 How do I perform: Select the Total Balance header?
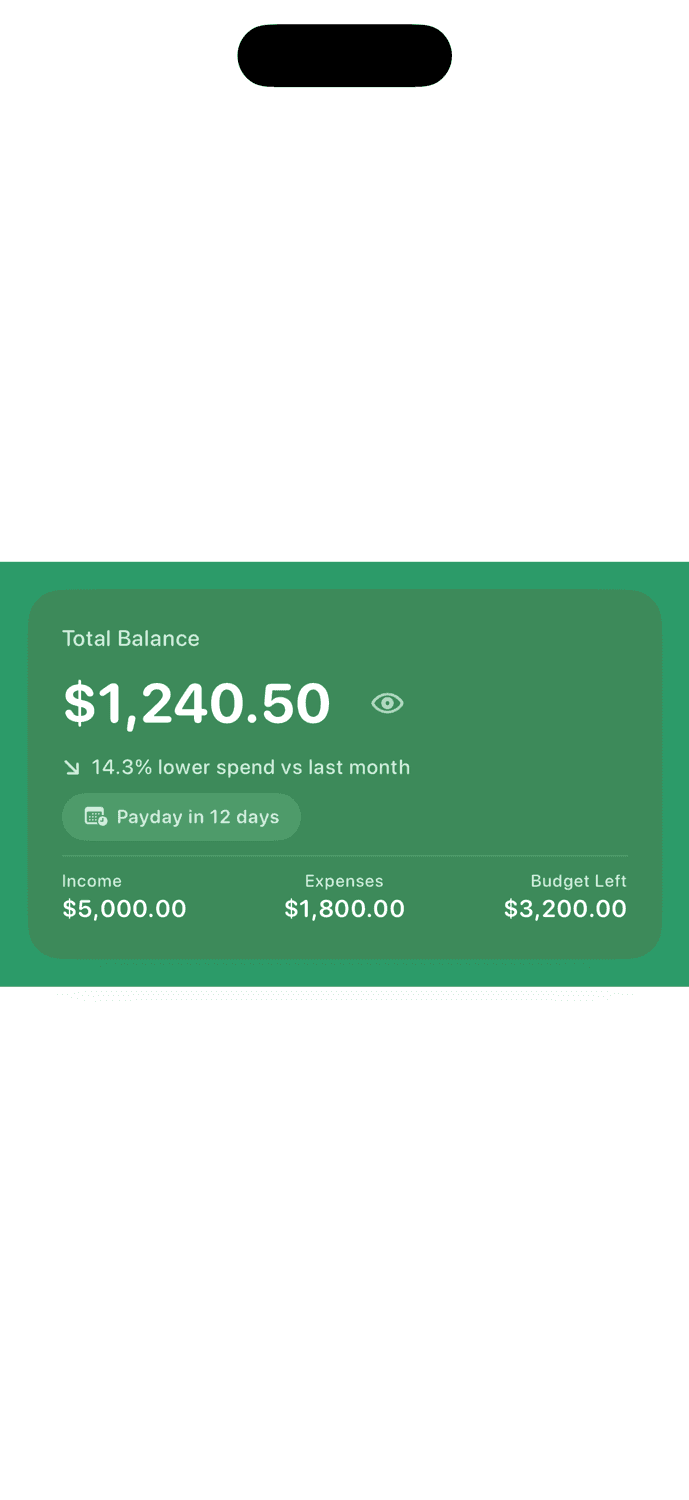pos(131,638)
